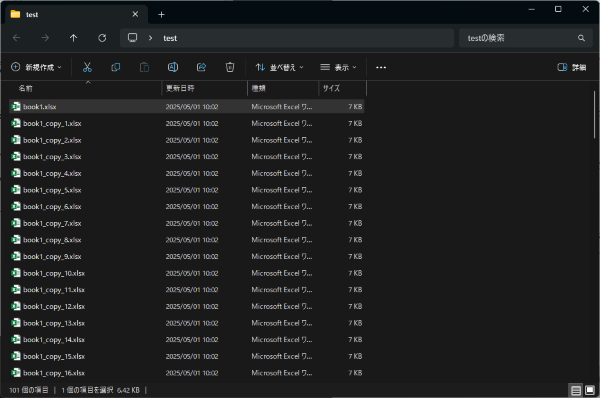The width and height of the screenshot is (600, 398).
Task: Click the Cut scissors icon
Action: [87, 67]
